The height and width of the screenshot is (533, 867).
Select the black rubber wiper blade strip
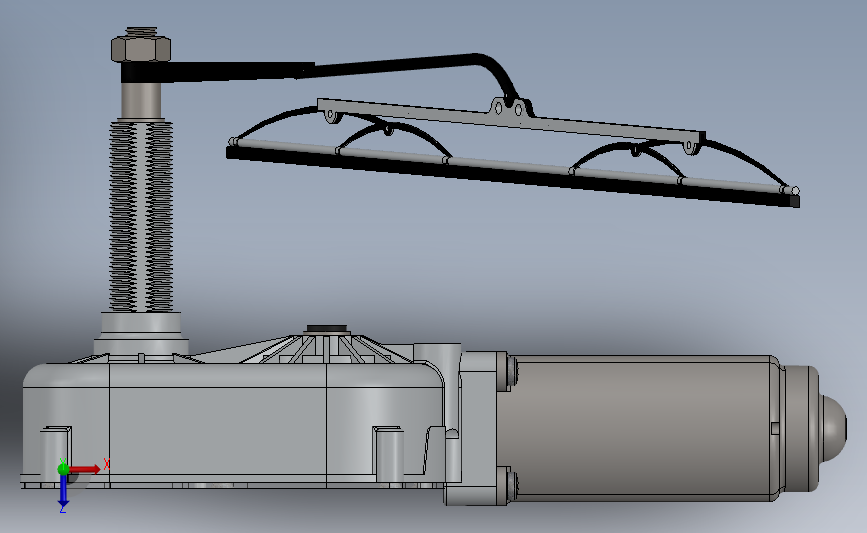(x=511, y=177)
